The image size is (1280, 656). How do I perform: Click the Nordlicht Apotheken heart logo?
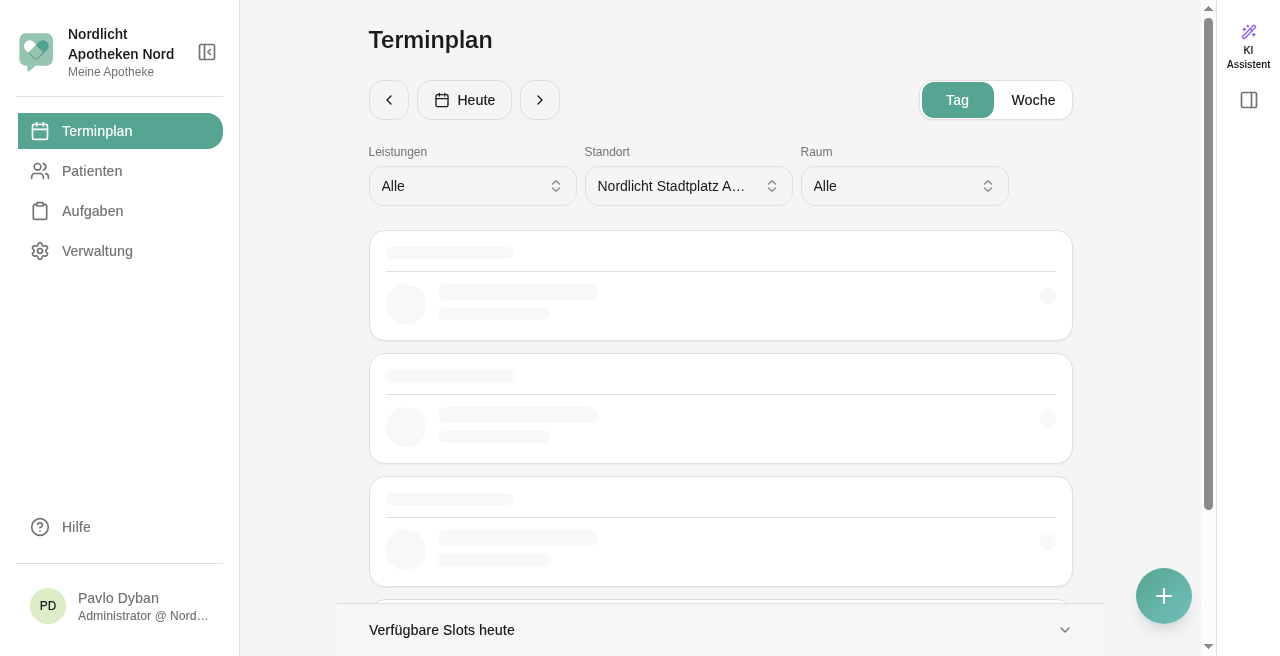click(x=36, y=51)
